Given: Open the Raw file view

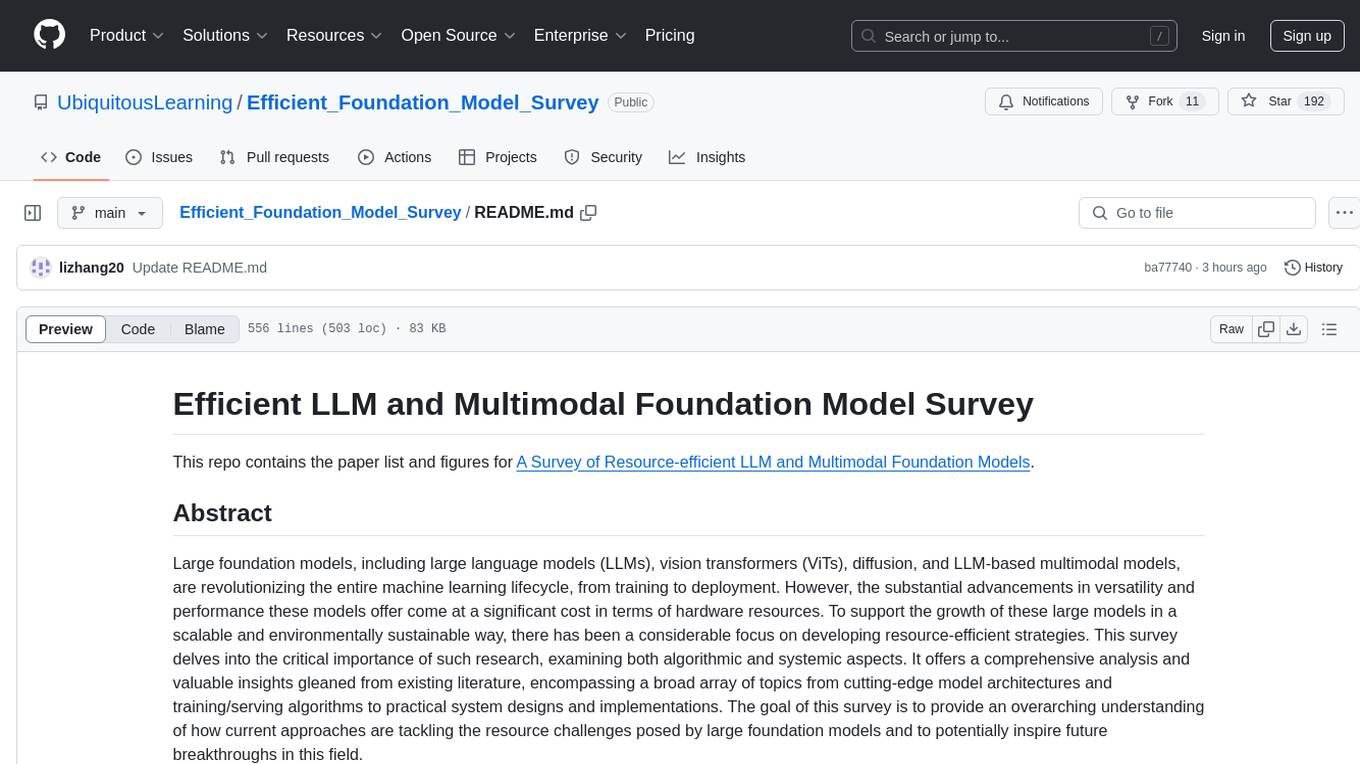Looking at the screenshot, I should (x=1231, y=329).
